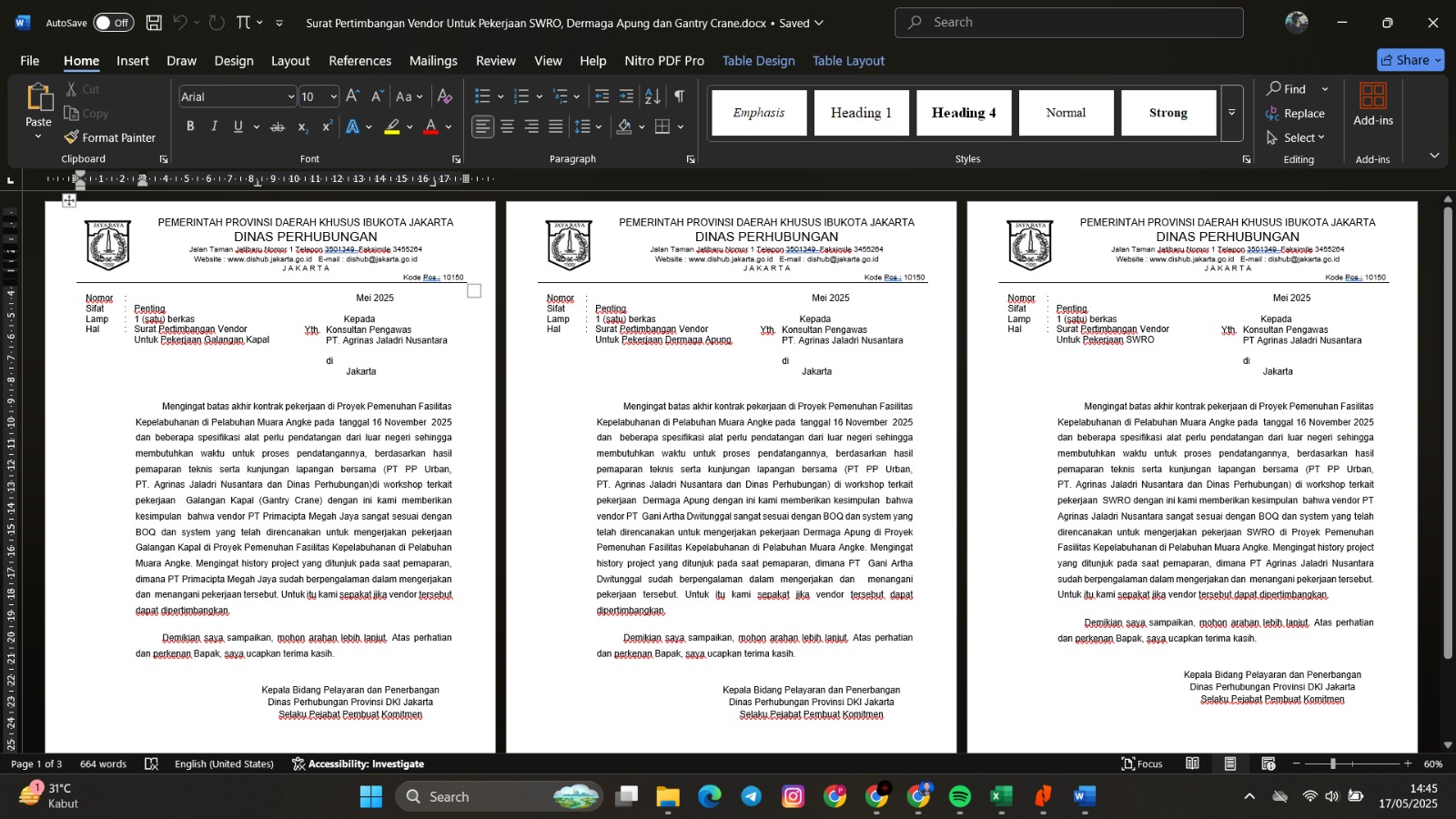Click Shading paint bucket icon

pos(624,126)
